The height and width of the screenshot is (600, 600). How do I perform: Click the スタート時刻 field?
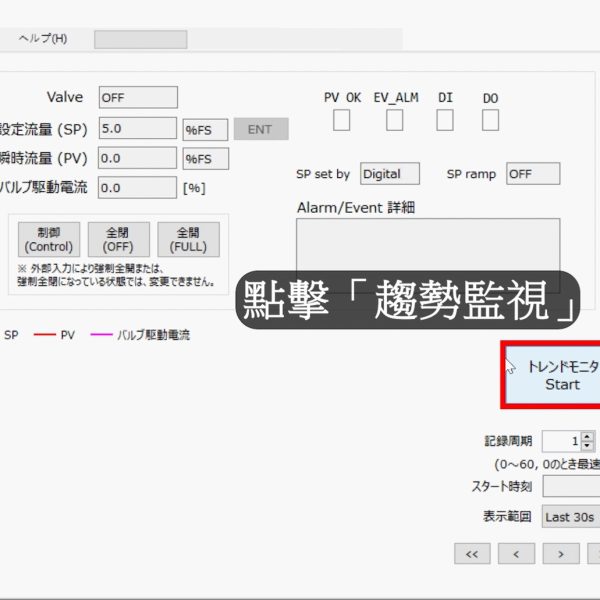click(x=570, y=459)
